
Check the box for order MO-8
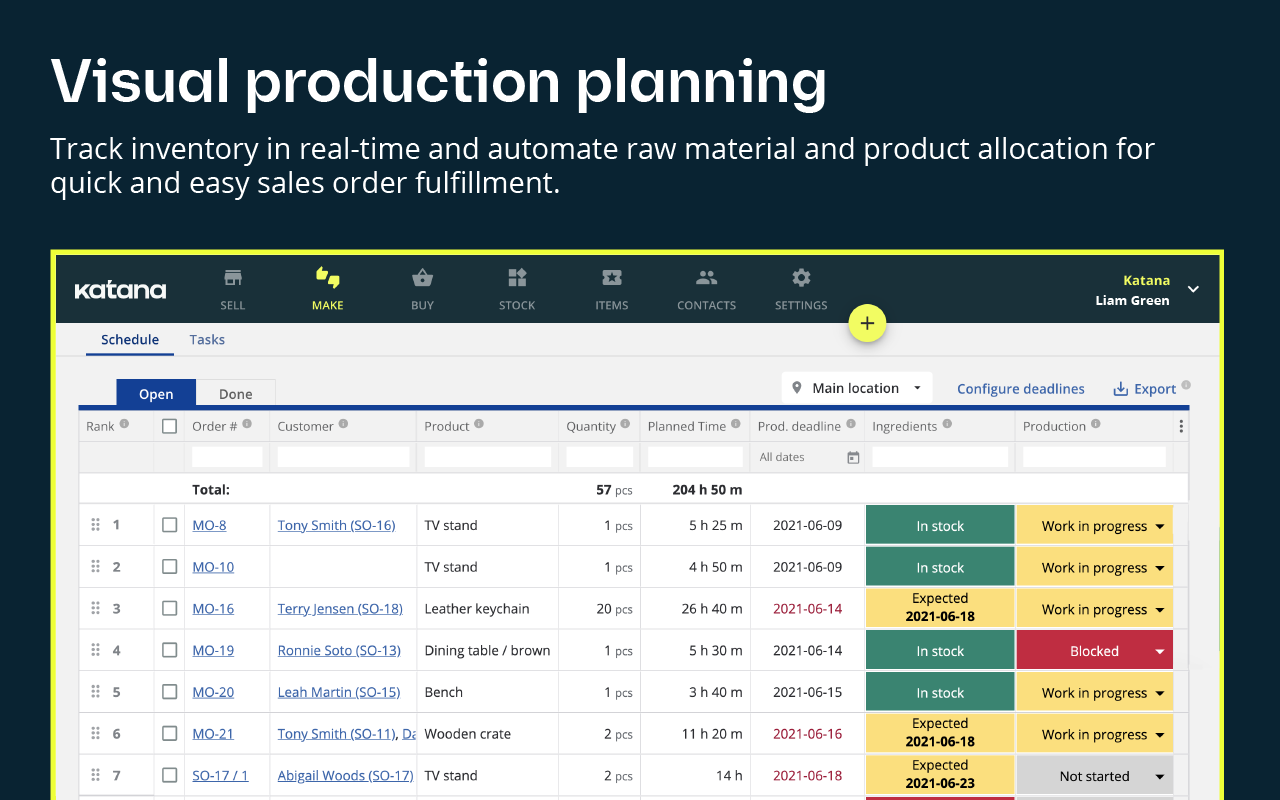pos(170,525)
